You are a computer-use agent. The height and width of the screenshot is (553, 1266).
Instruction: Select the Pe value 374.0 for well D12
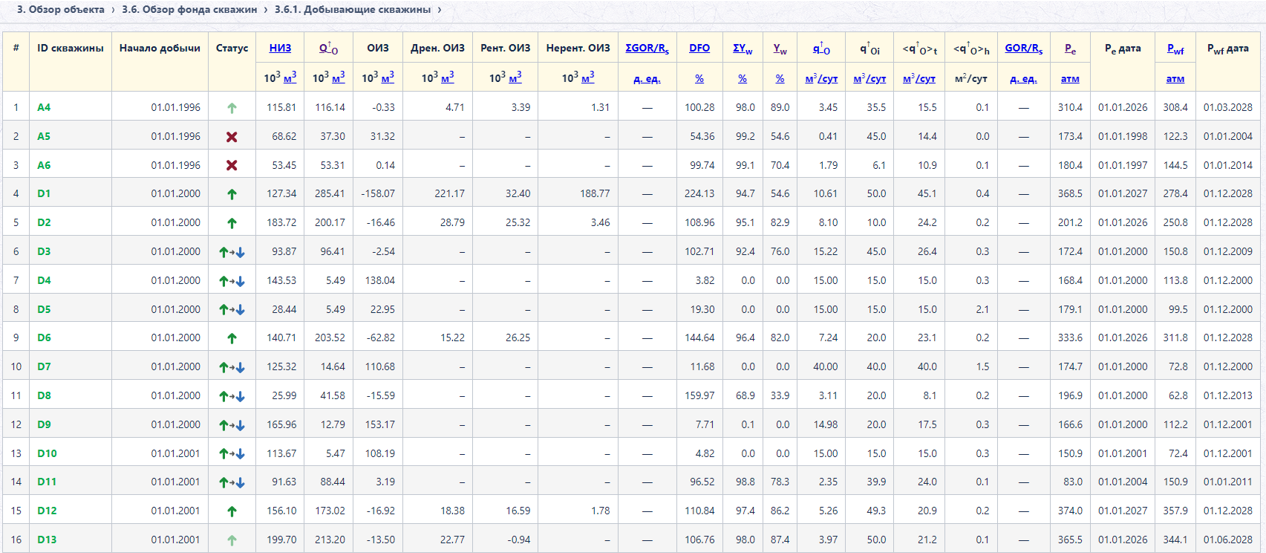1070,511
